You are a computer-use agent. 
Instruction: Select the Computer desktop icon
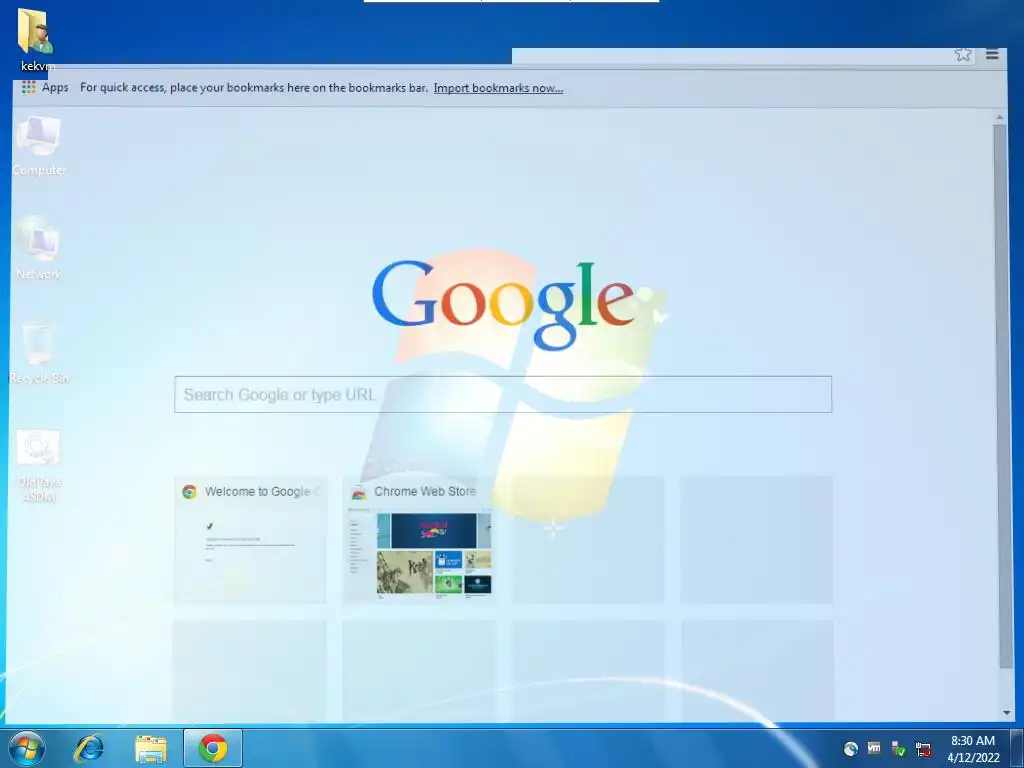coord(39,146)
